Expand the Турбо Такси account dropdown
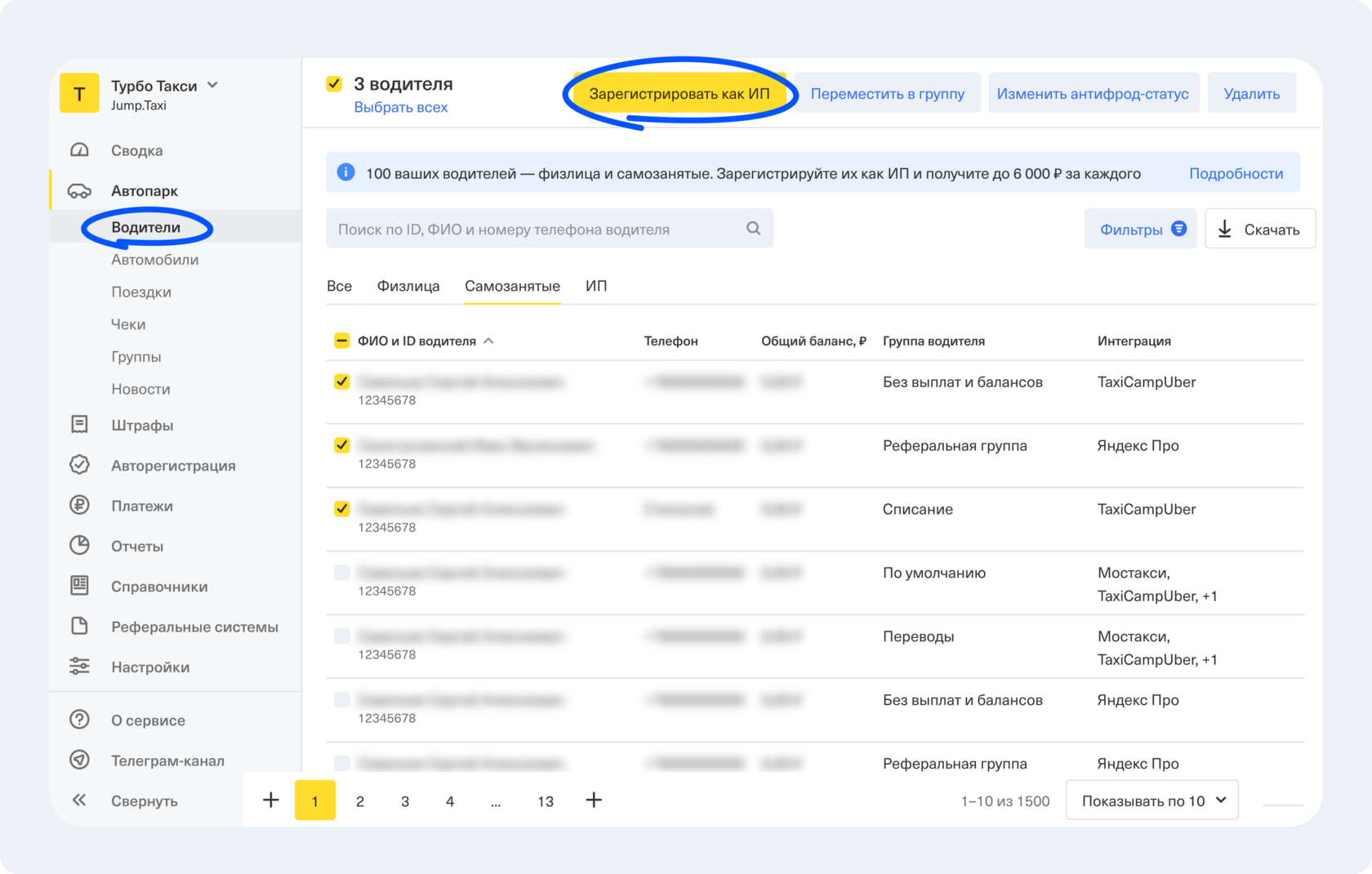Screen dimensions: 1372x874 coord(213,85)
